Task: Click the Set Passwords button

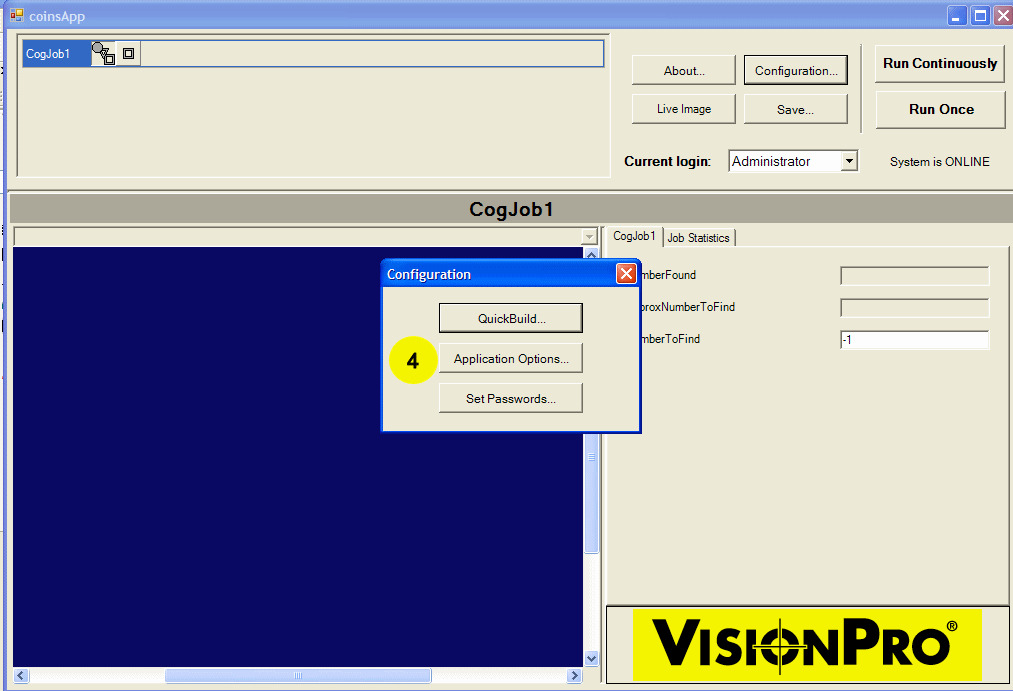Action: tap(510, 399)
